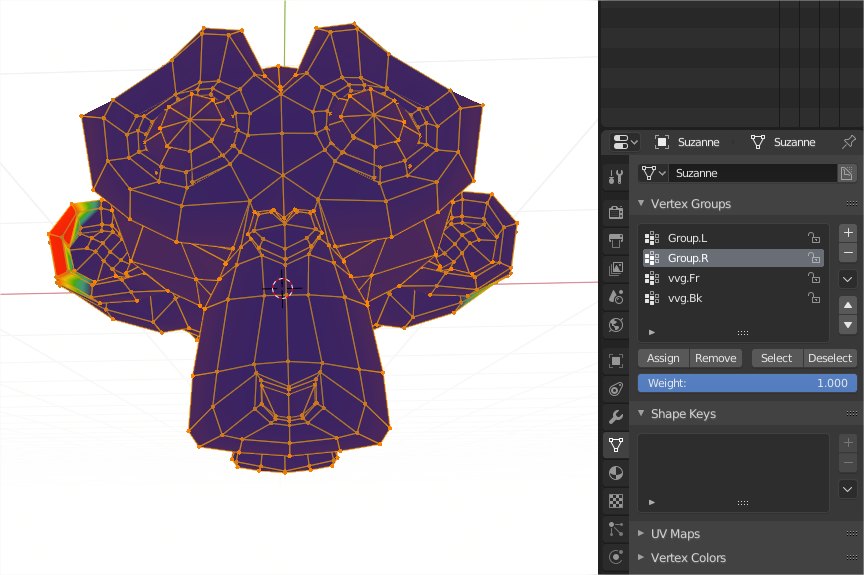Open the Particles properties tab icon
This screenshot has height=575, width=864.
click(x=616, y=529)
